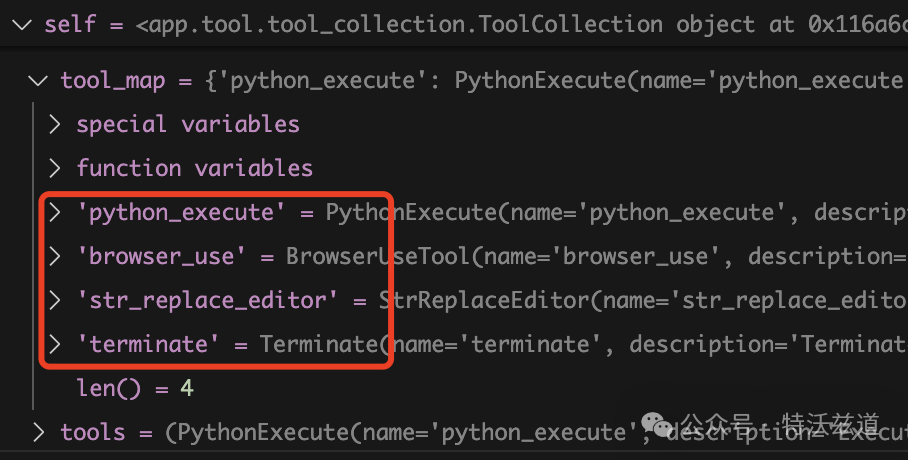Click the tools variable name
Screen dimensions: 908x460
93,432
